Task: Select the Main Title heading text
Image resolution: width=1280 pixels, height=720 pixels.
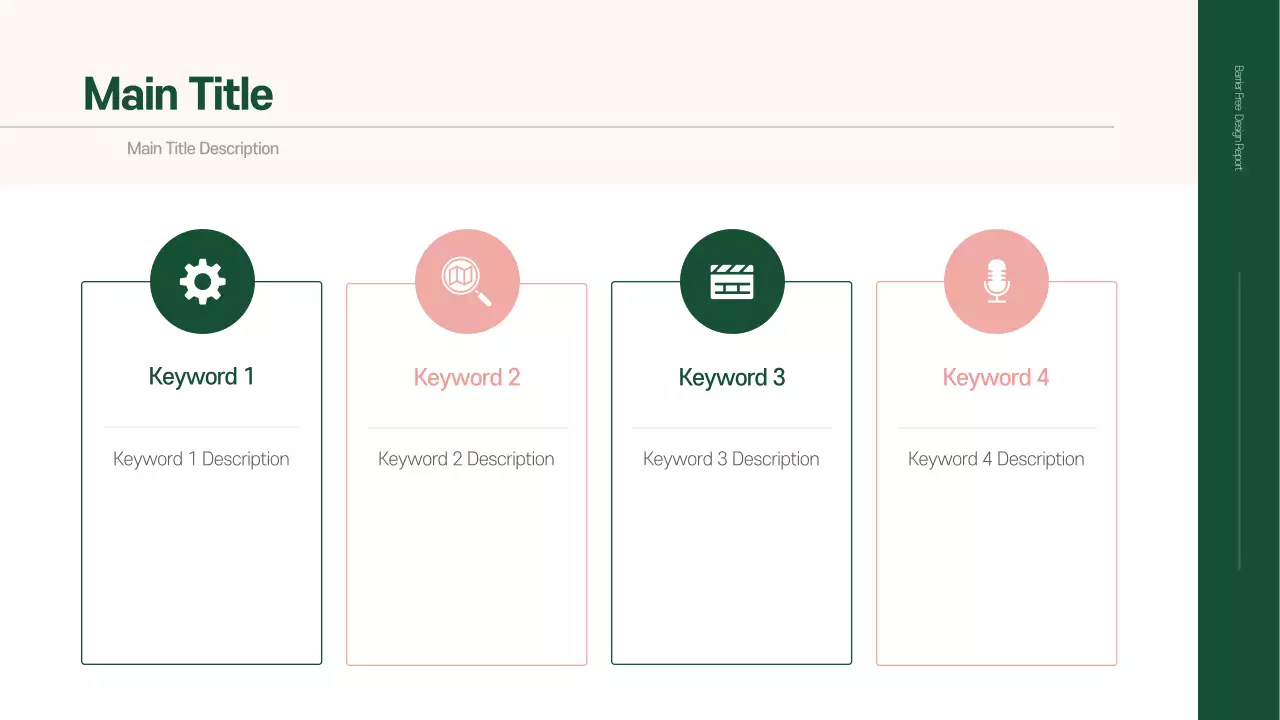Action: [177, 93]
